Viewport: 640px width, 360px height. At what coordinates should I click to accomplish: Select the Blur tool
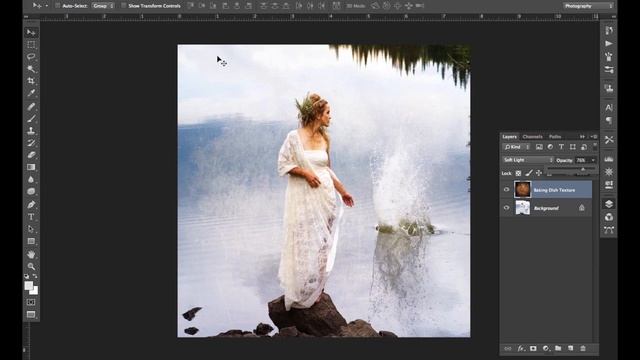31,179
